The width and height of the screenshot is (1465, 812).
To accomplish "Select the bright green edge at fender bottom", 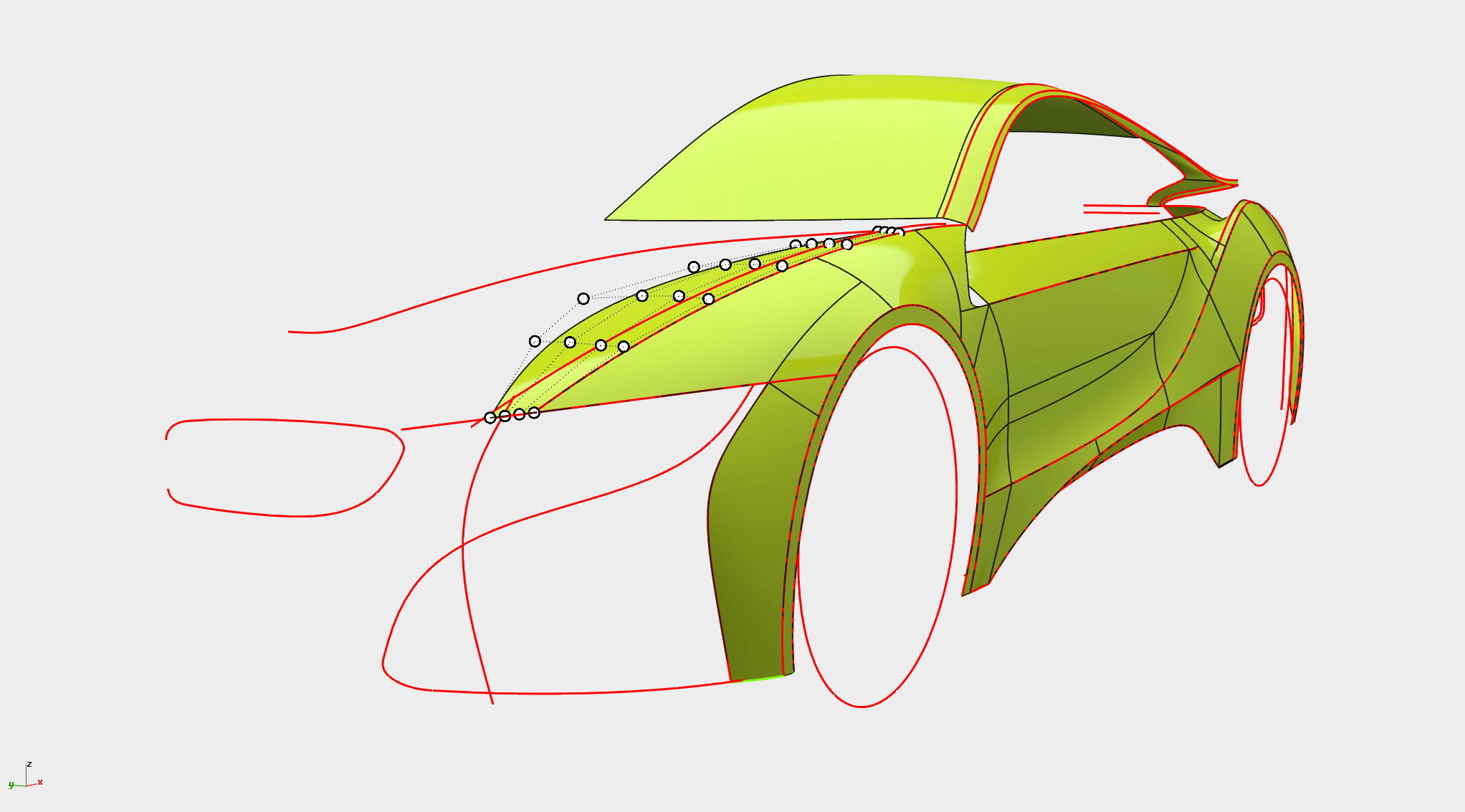I will (x=763, y=678).
